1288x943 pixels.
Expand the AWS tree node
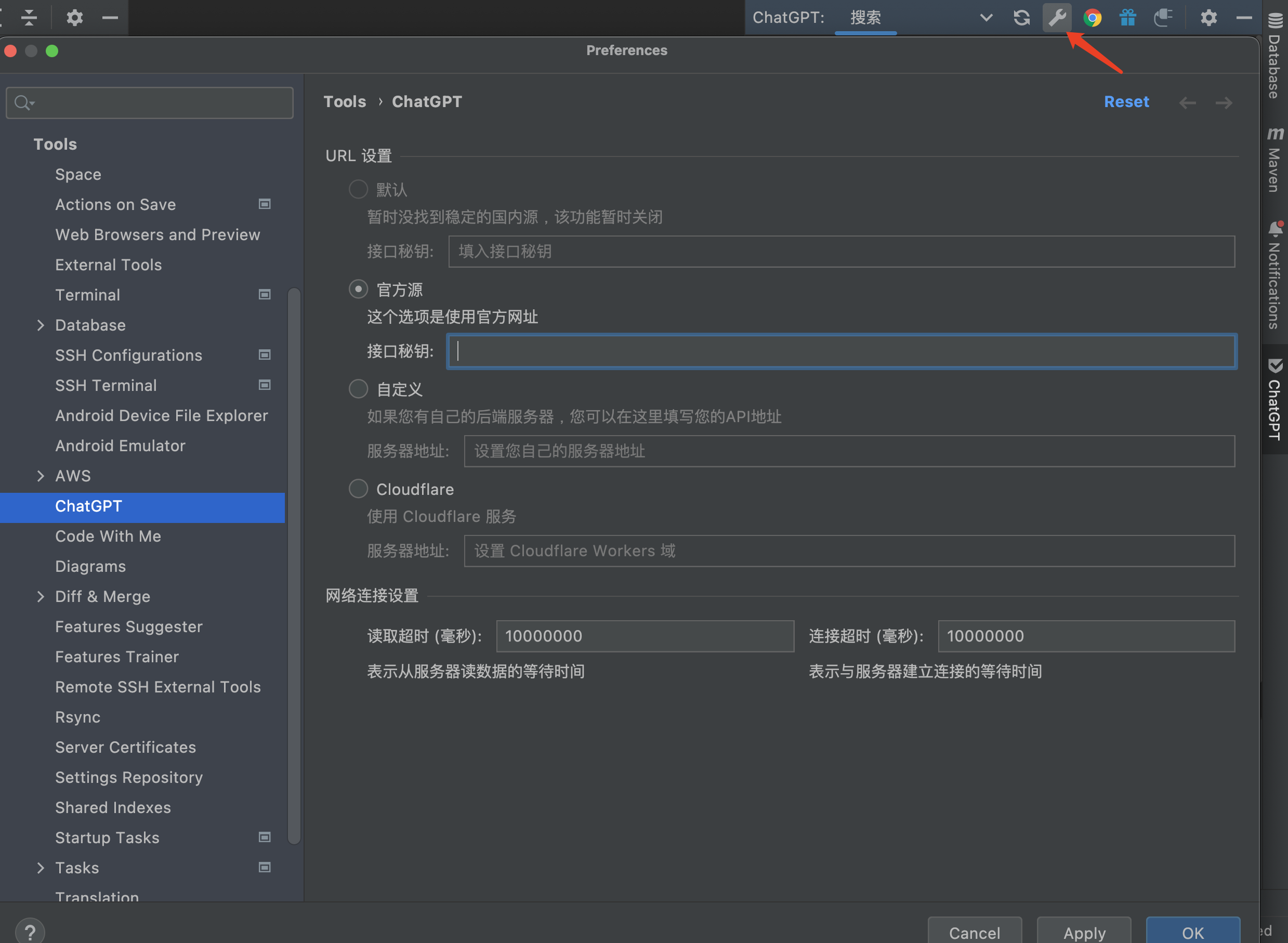point(40,476)
